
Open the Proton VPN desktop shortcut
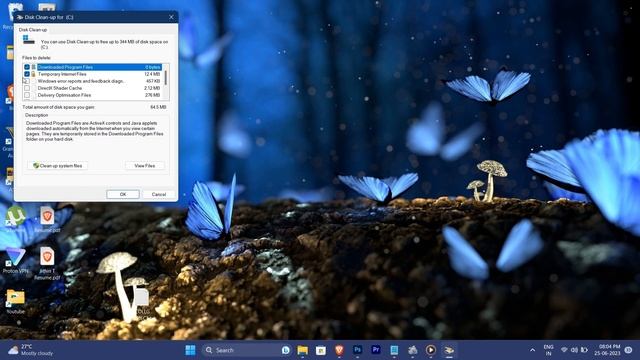click(x=16, y=260)
